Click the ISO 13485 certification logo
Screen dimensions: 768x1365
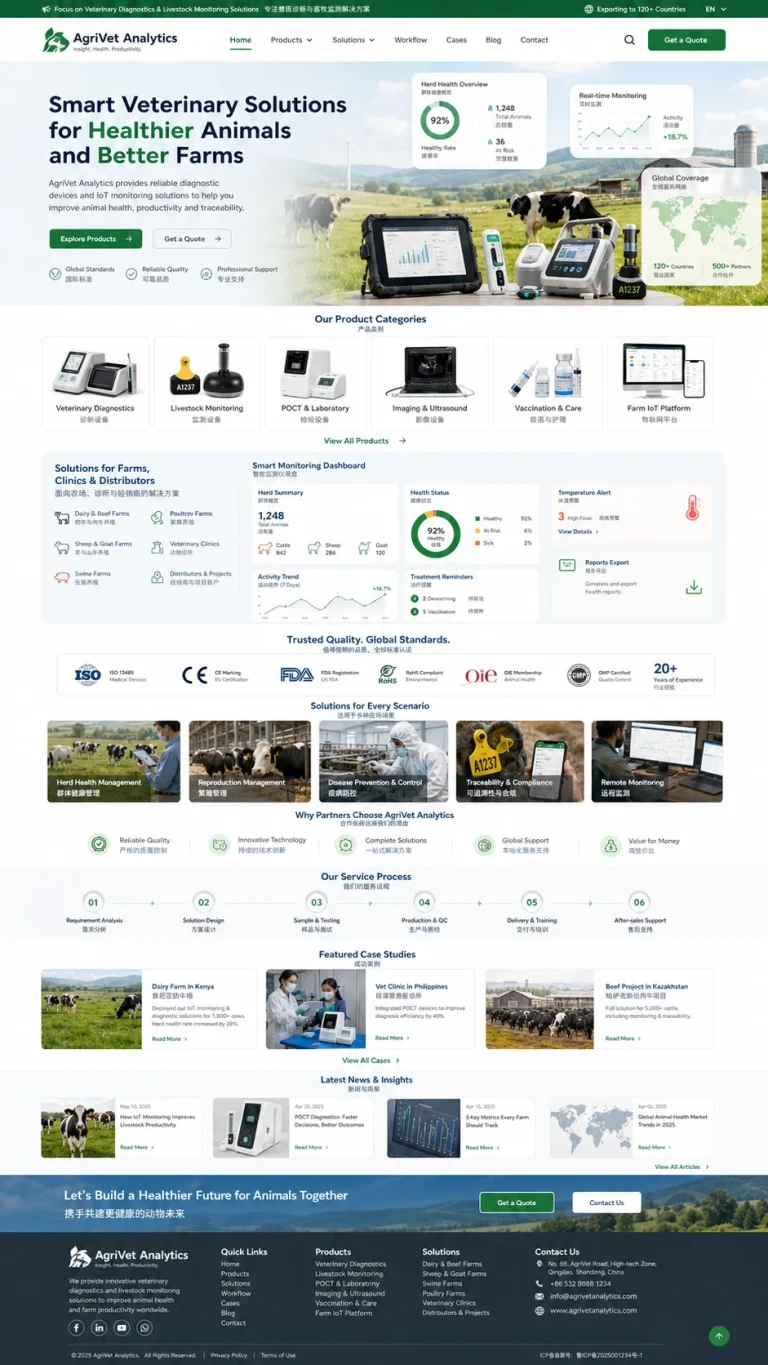tap(88, 675)
